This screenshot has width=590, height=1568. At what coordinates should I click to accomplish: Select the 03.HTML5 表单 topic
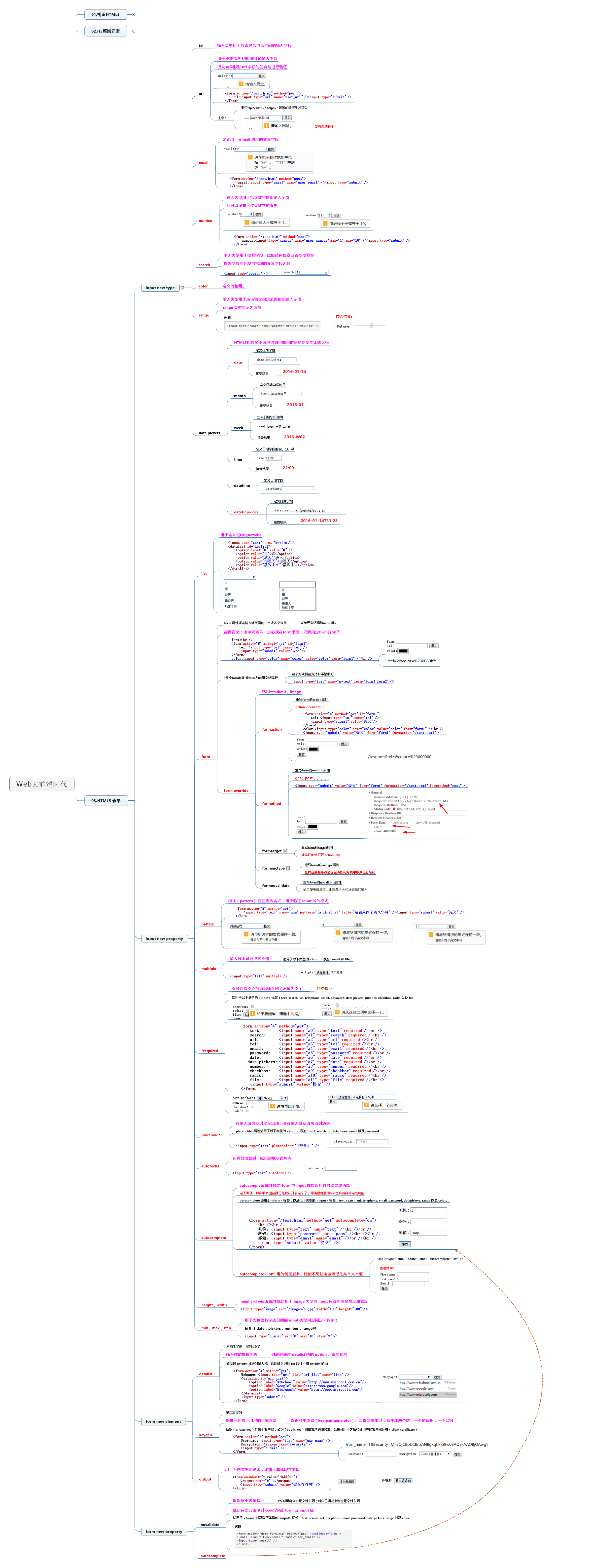[106, 800]
